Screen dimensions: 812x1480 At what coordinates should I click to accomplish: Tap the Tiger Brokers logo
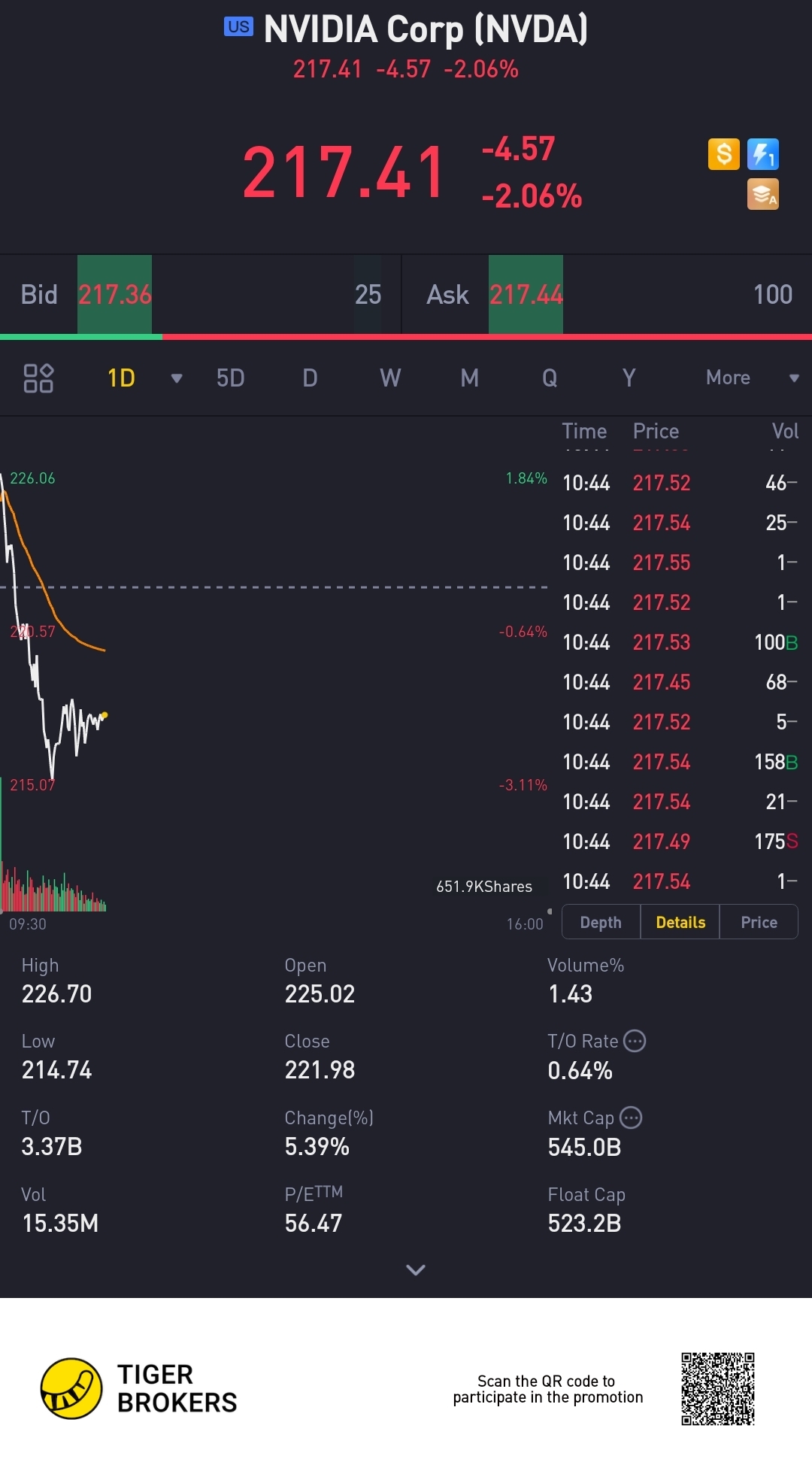coord(139,1388)
